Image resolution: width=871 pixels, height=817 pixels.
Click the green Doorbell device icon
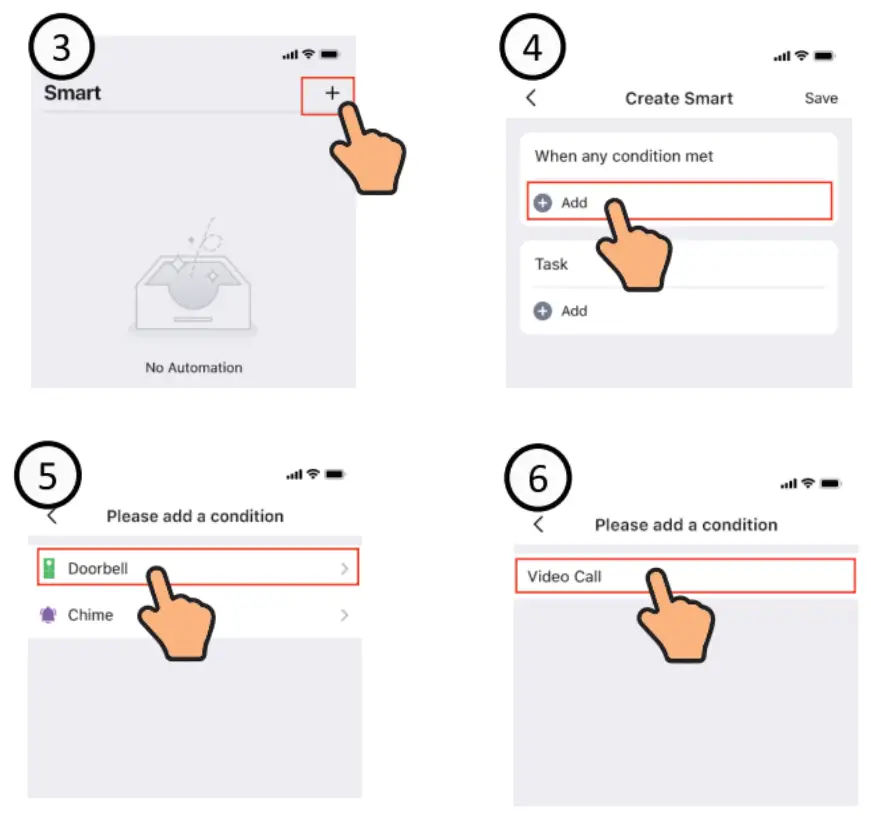(49, 568)
